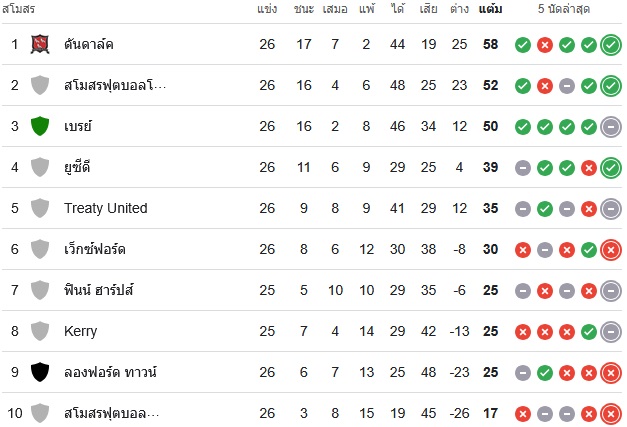627x427 pixels.
Task: Open the Kerry team link
Action: point(80,331)
